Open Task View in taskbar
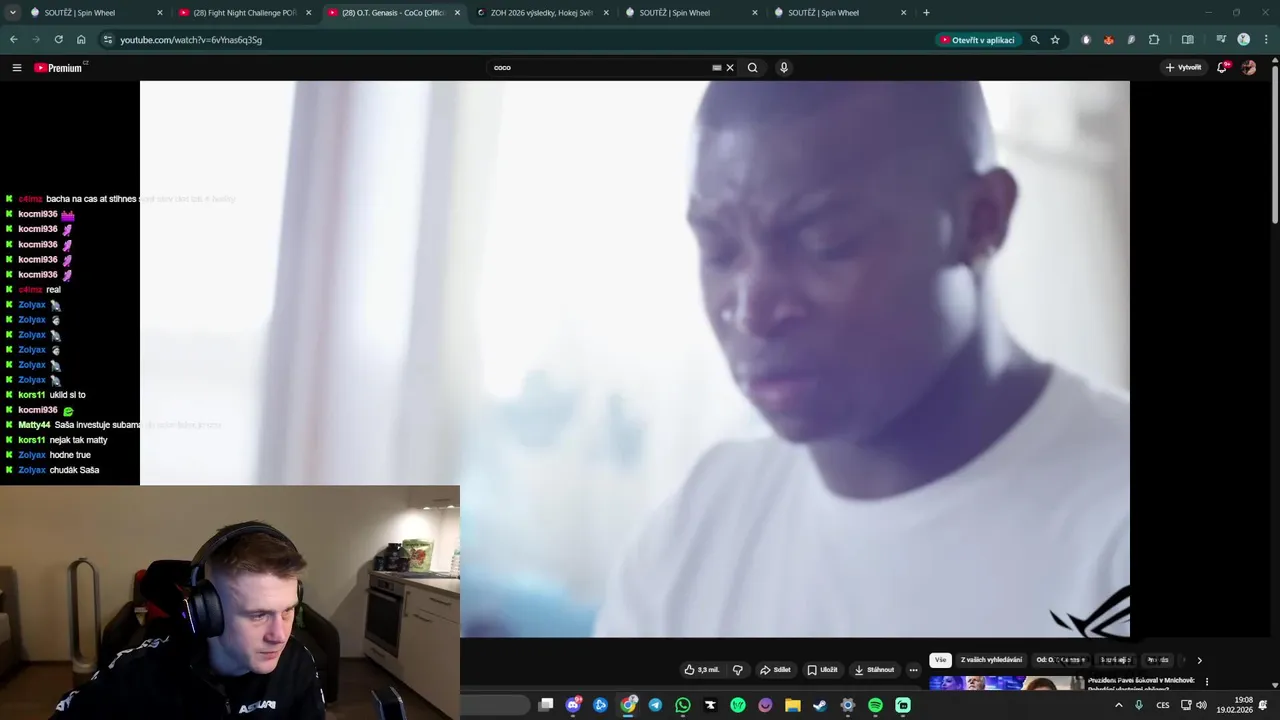Image resolution: width=1280 pixels, height=720 pixels. click(x=546, y=705)
